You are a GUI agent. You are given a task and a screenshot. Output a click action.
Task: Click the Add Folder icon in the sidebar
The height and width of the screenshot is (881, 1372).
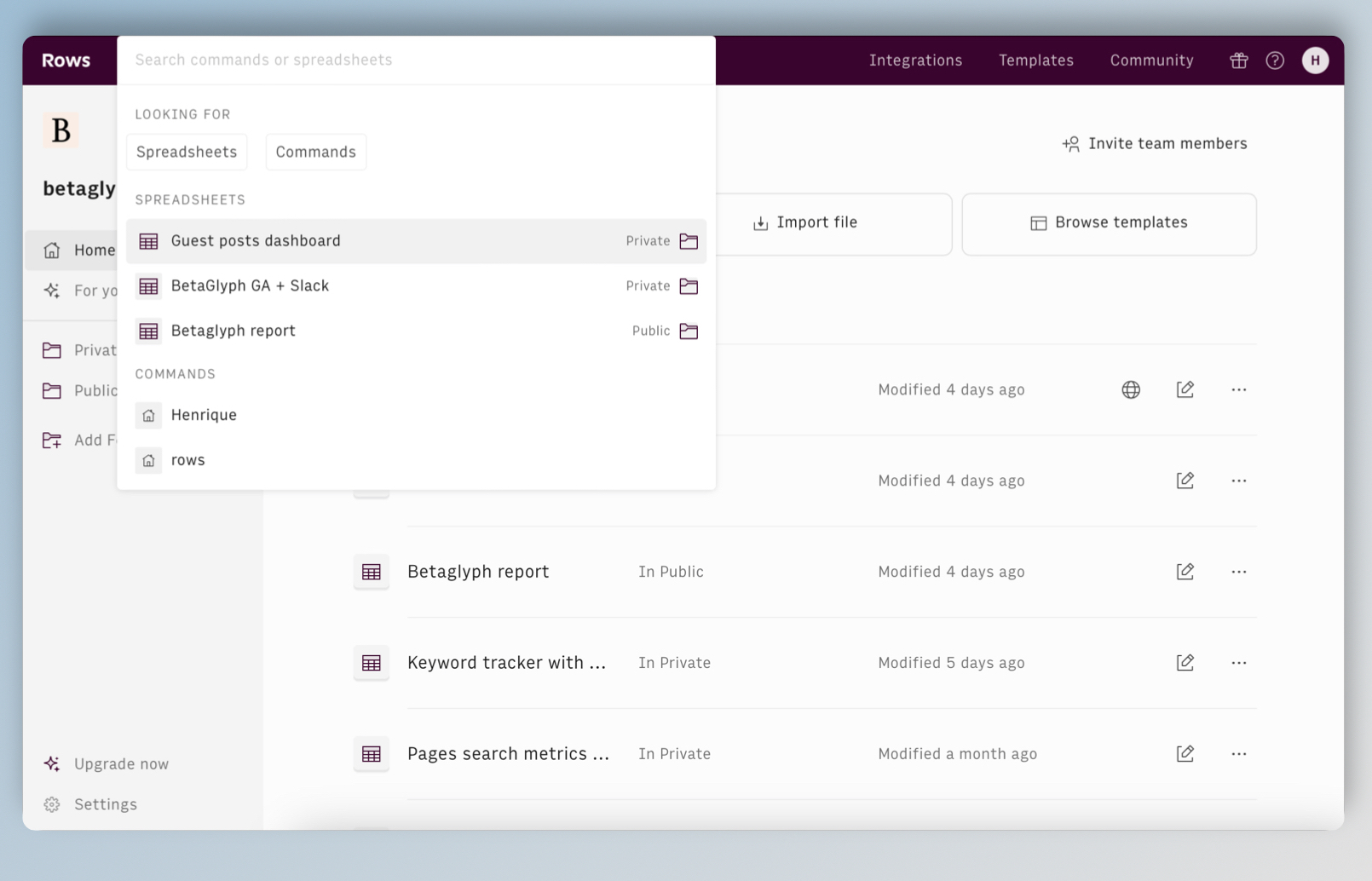coord(52,440)
